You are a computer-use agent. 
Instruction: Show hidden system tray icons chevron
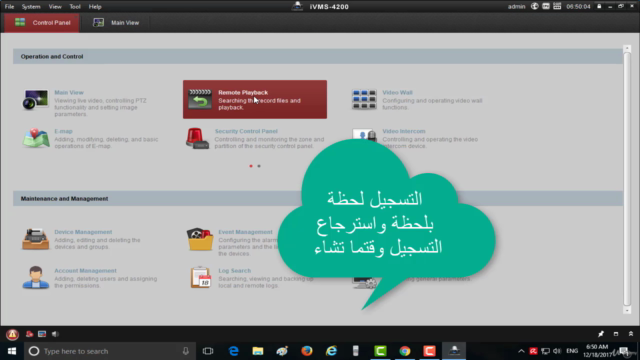coord(521,351)
